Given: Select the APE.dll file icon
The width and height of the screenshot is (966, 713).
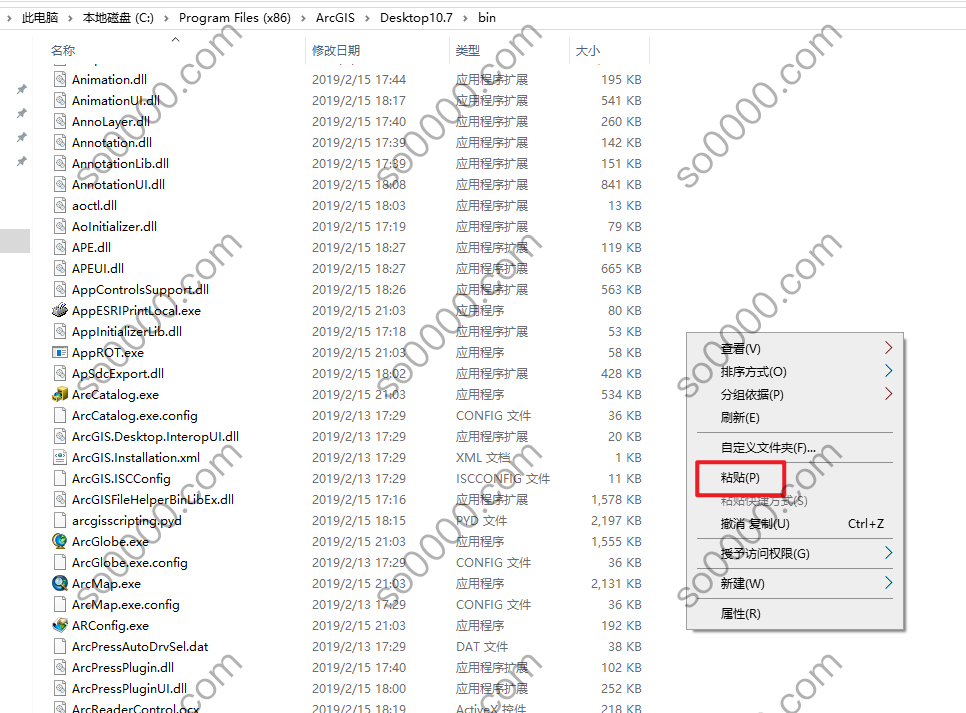Looking at the screenshot, I should coord(60,247).
